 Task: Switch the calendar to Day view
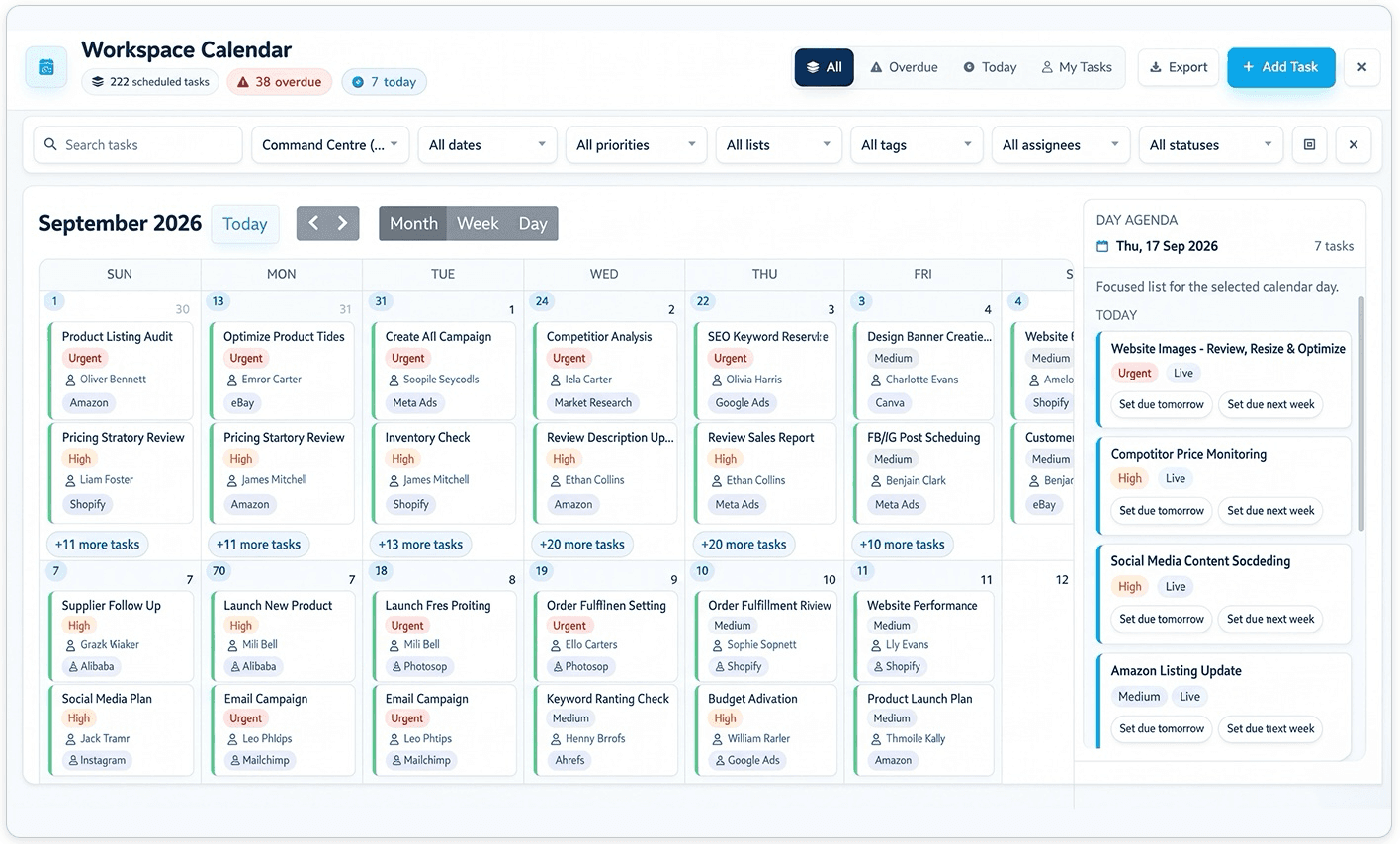tap(533, 223)
